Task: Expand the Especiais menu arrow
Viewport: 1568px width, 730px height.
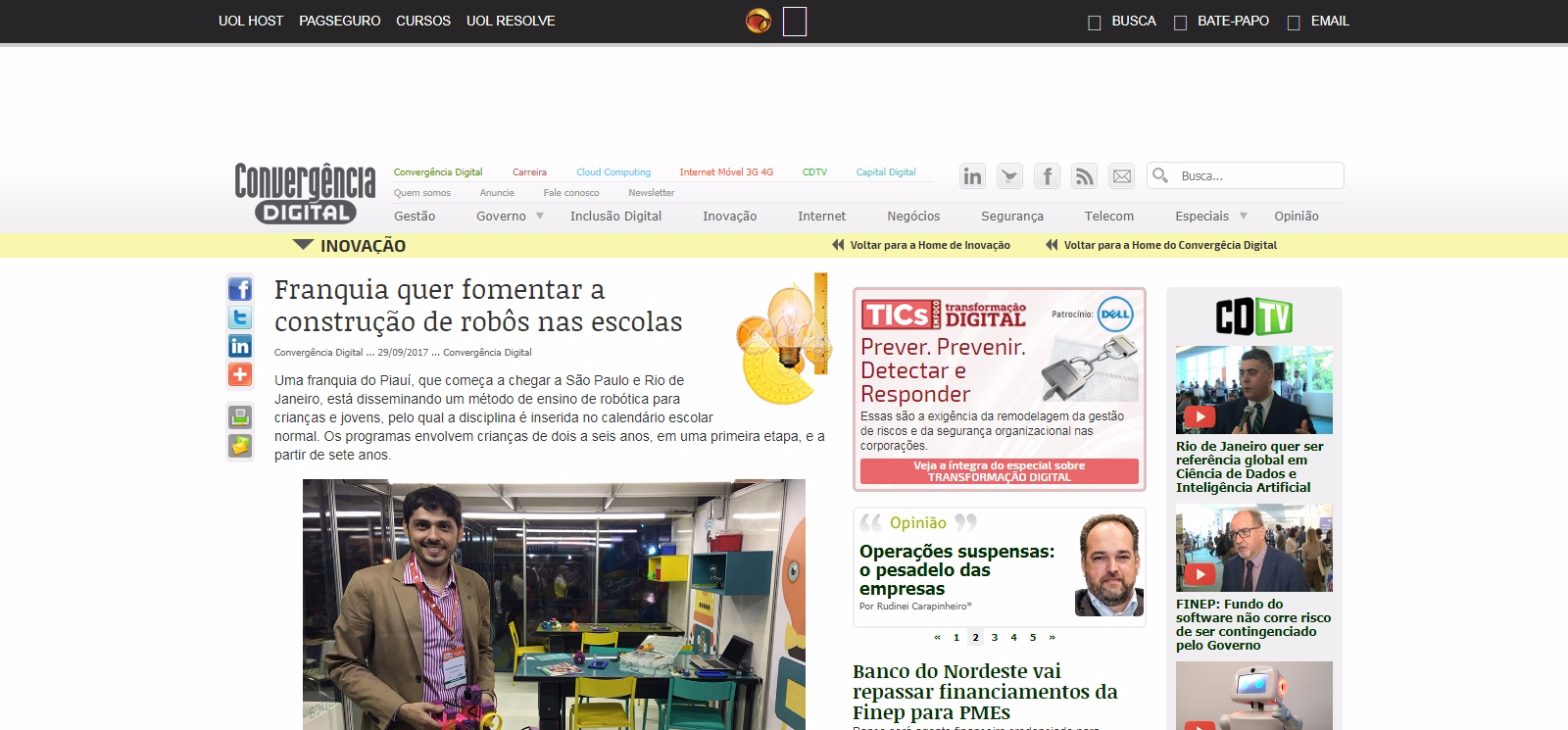Action: pyautogui.click(x=1244, y=216)
